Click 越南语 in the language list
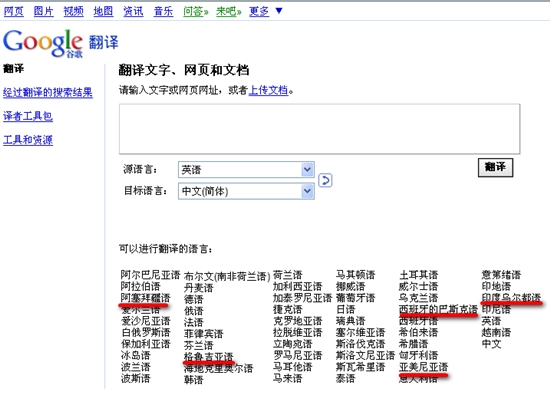This screenshot has width=550, height=398. tap(496, 332)
